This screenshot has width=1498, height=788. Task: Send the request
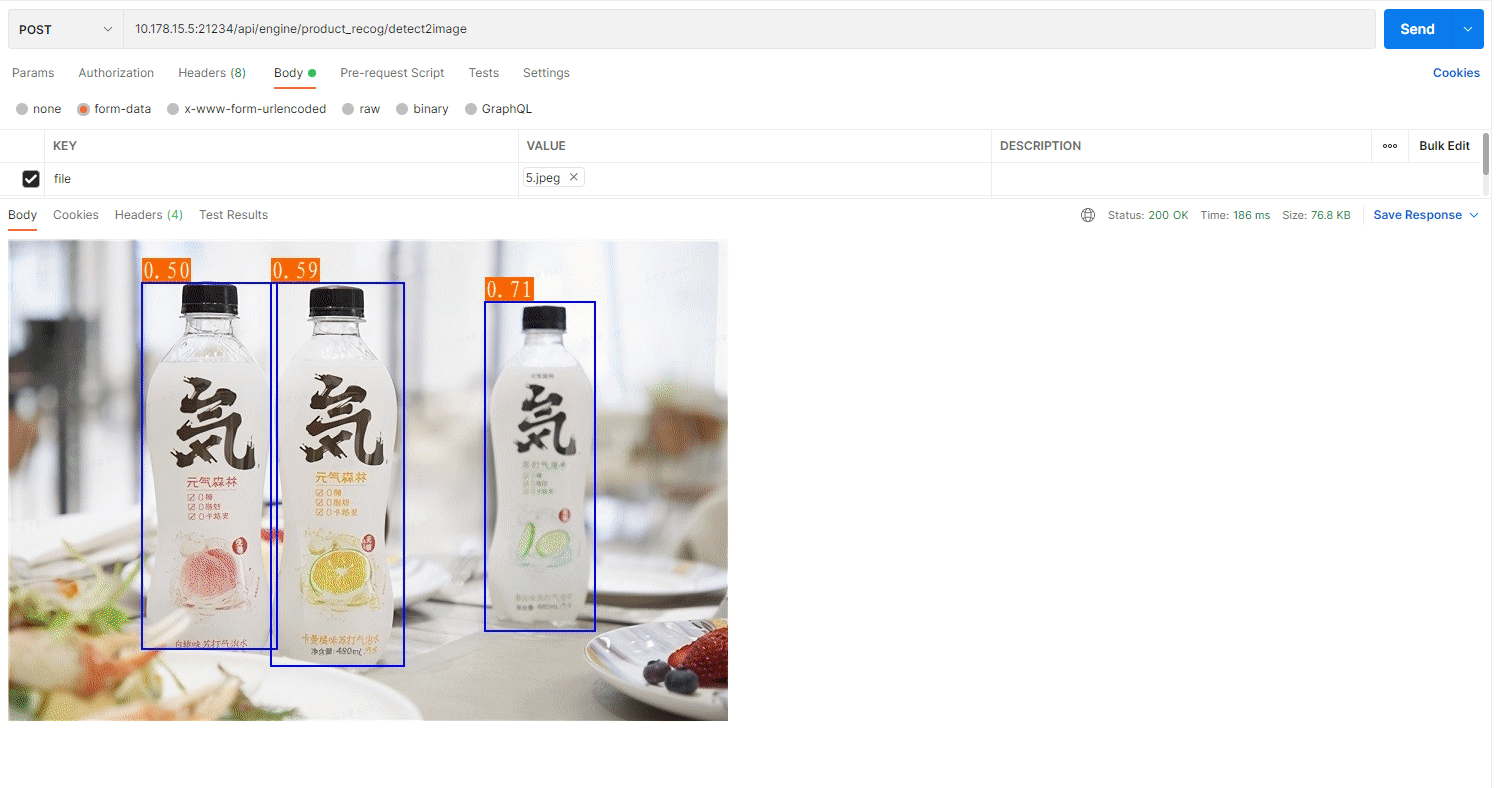pyautogui.click(x=1417, y=29)
